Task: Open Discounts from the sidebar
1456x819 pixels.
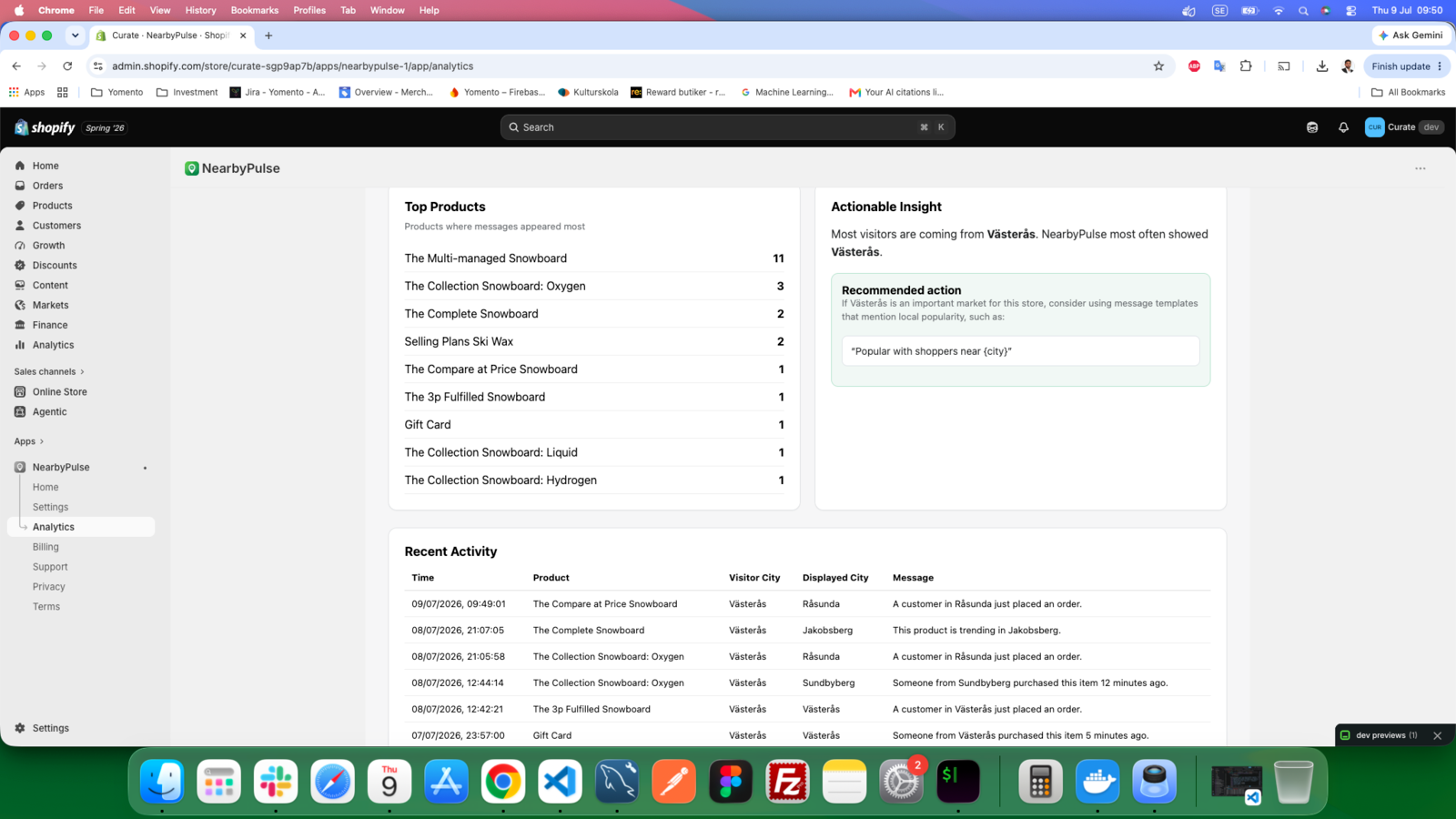Action: tap(55, 266)
